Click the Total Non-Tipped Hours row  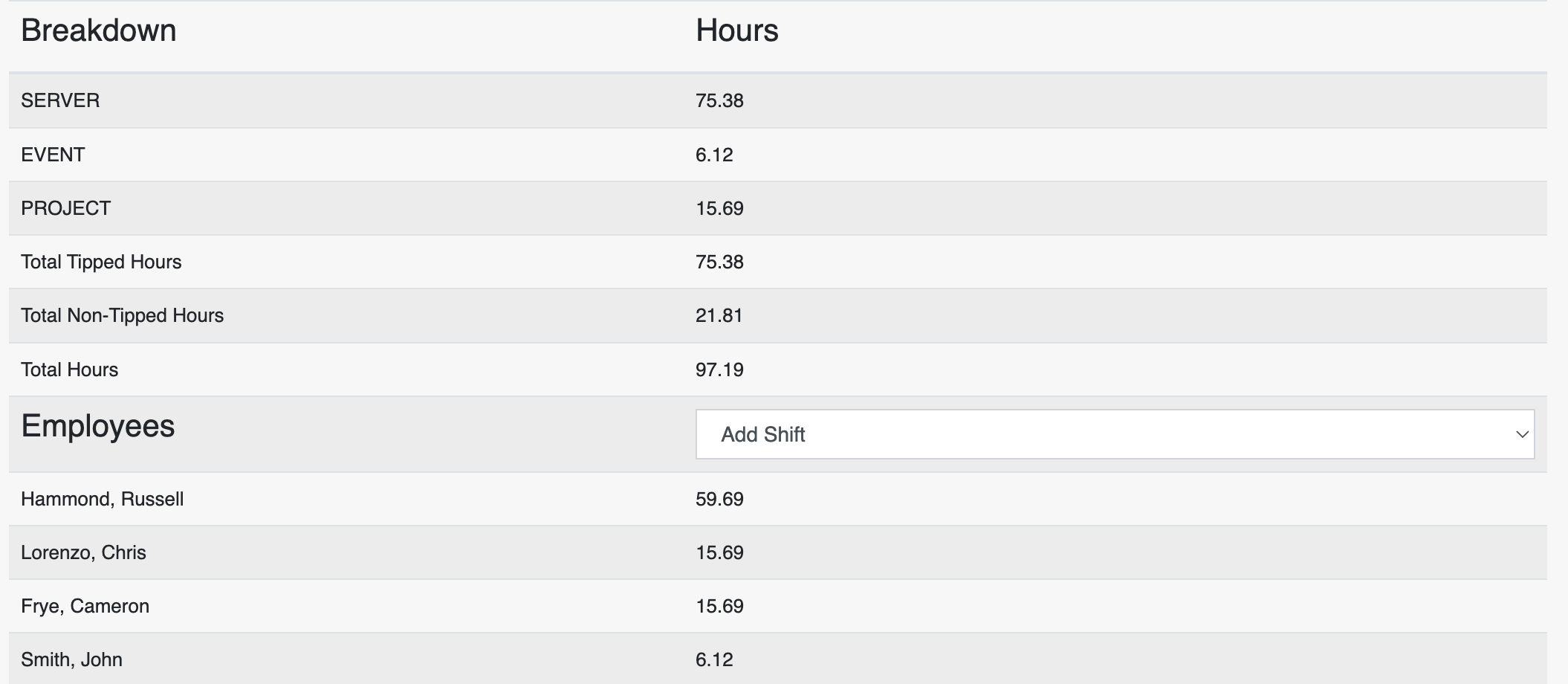778,315
